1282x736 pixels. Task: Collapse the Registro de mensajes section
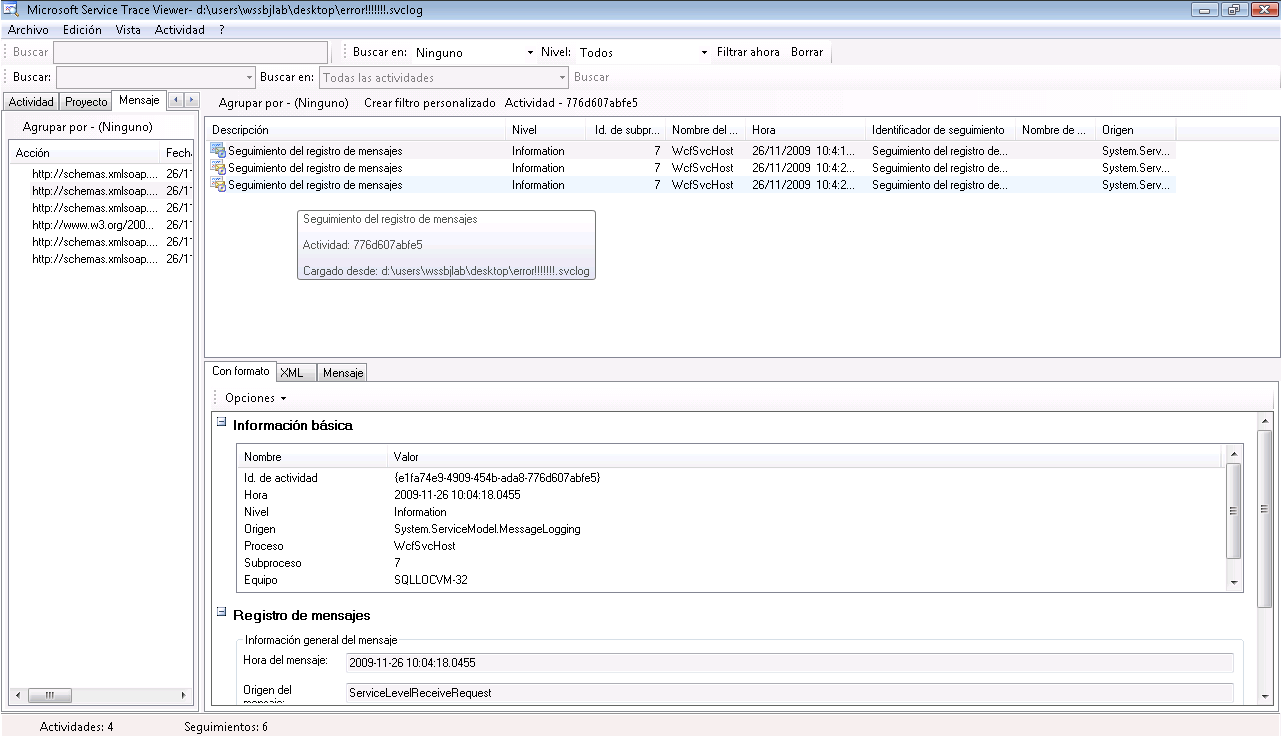[x=222, y=613]
